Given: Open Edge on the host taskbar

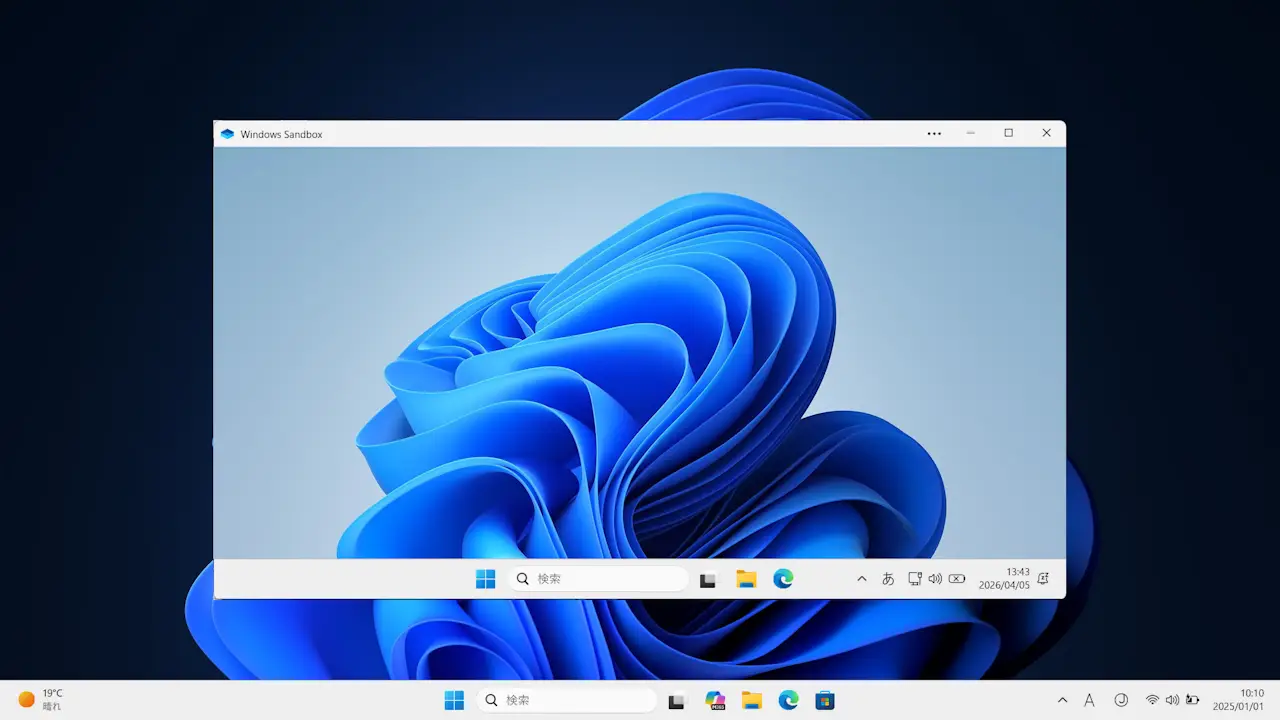Looking at the screenshot, I should pos(789,700).
